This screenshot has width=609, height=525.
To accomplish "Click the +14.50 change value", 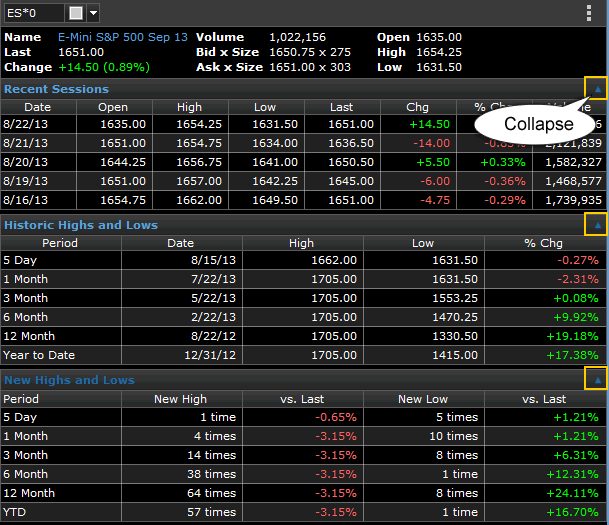I will pos(429,124).
